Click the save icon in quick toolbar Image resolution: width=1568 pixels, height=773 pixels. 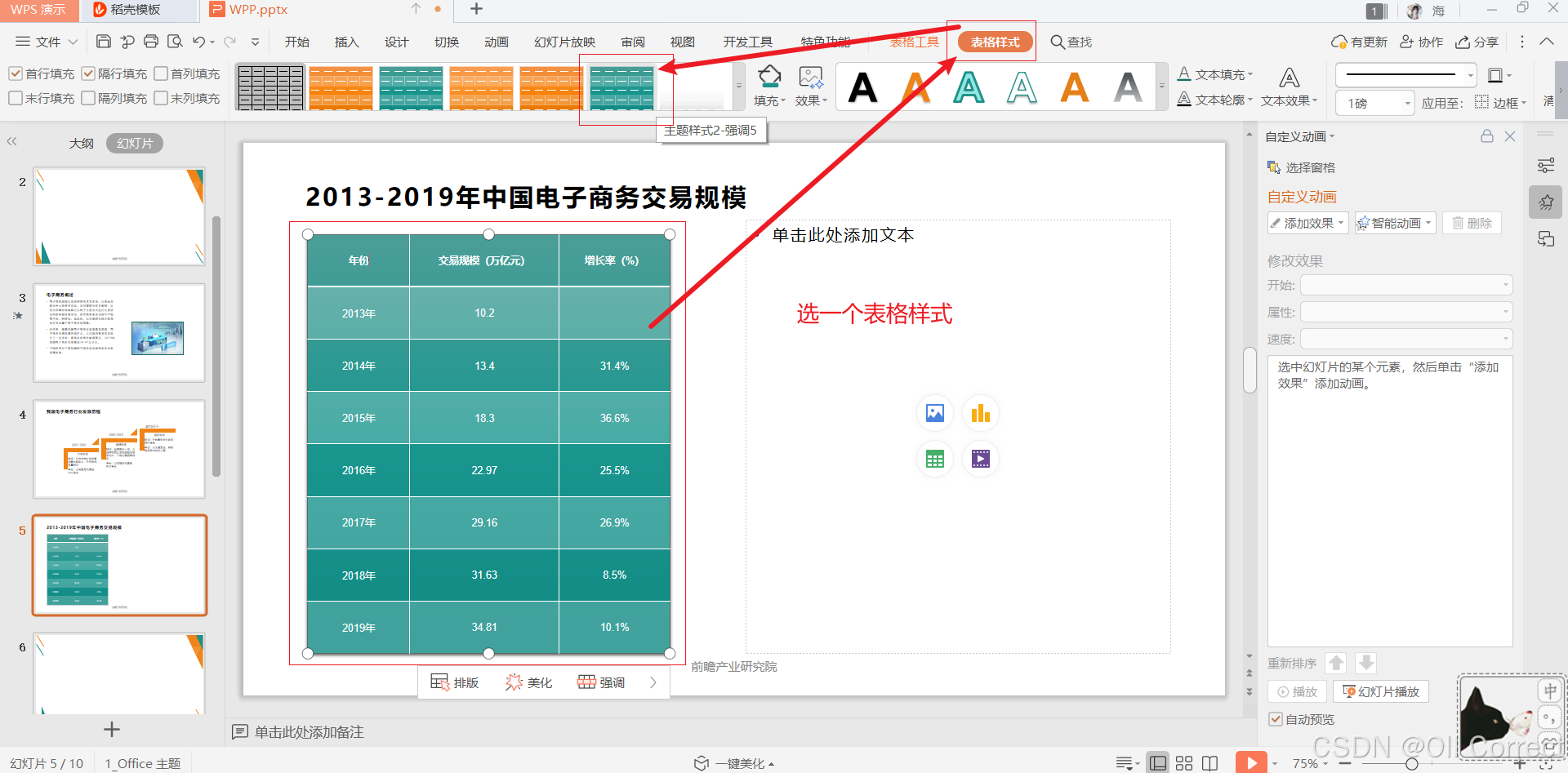tap(104, 42)
